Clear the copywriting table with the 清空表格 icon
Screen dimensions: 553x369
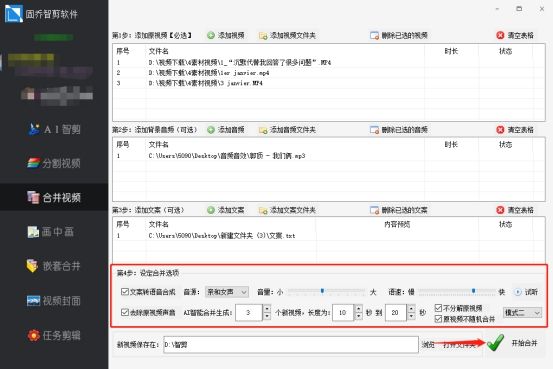(x=500, y=210)
